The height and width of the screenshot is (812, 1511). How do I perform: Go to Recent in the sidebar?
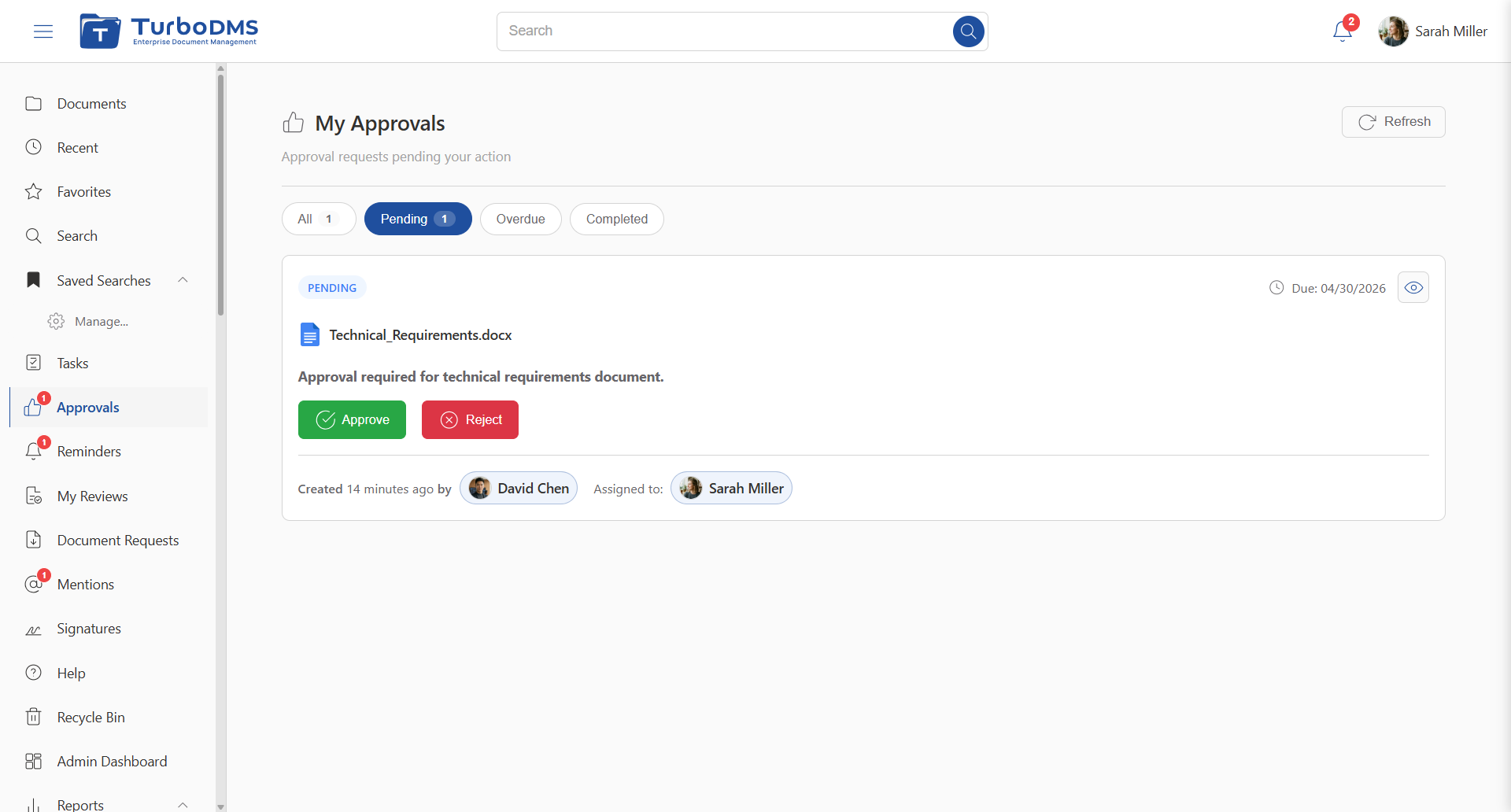[109, 148]
